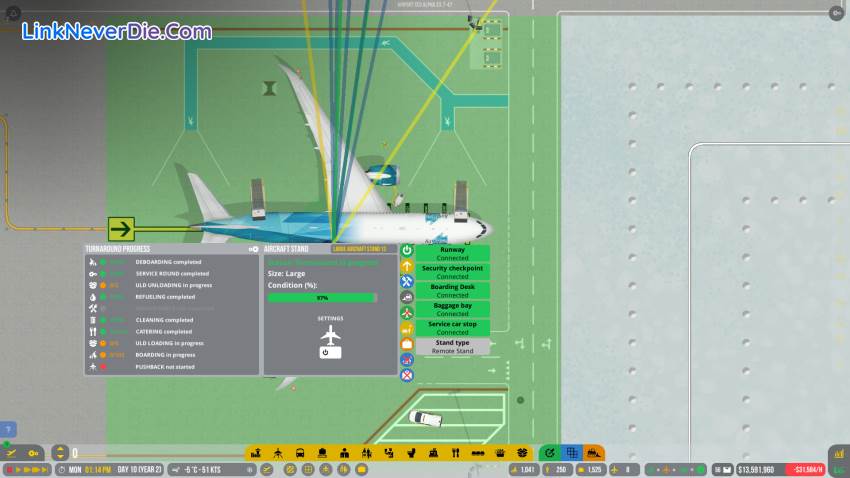The image size is (850, 478).
Task: Set game speed to normal play
Action: 18,470
